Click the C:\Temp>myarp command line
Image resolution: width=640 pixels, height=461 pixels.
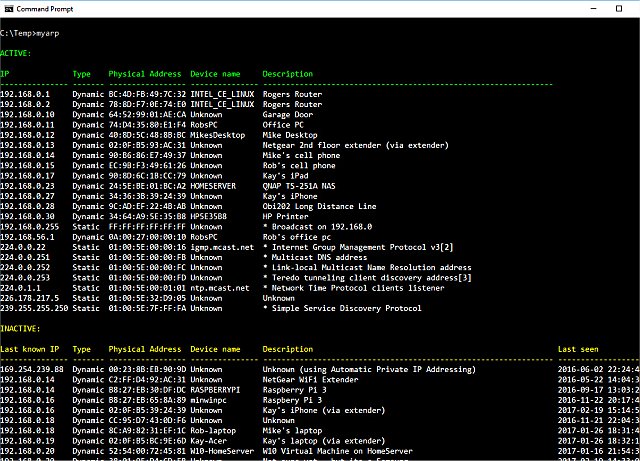tap(28, 35)
